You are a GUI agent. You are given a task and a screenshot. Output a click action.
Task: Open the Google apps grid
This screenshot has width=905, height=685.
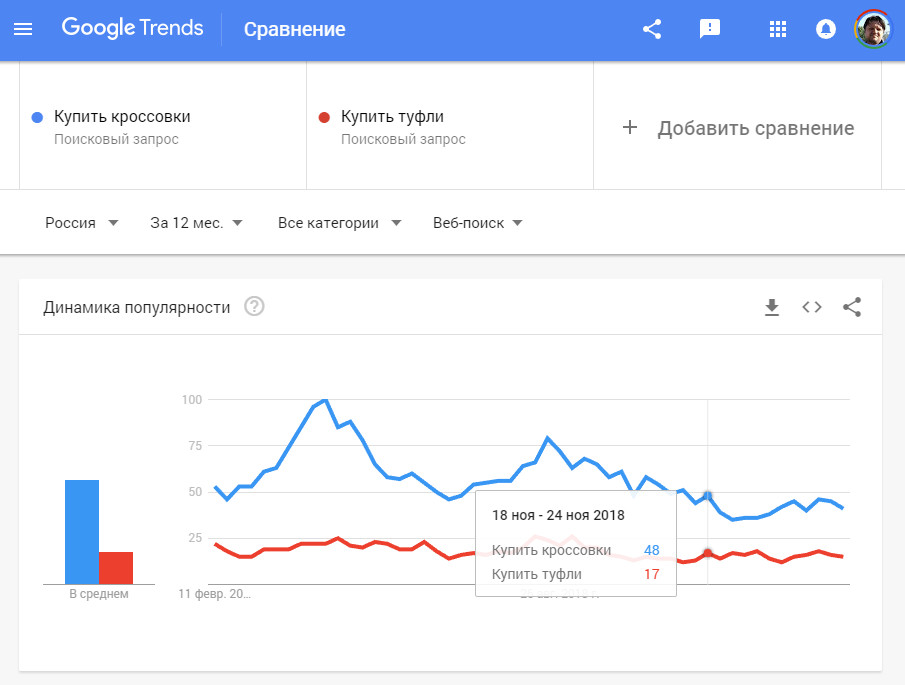tap(778, 29)
